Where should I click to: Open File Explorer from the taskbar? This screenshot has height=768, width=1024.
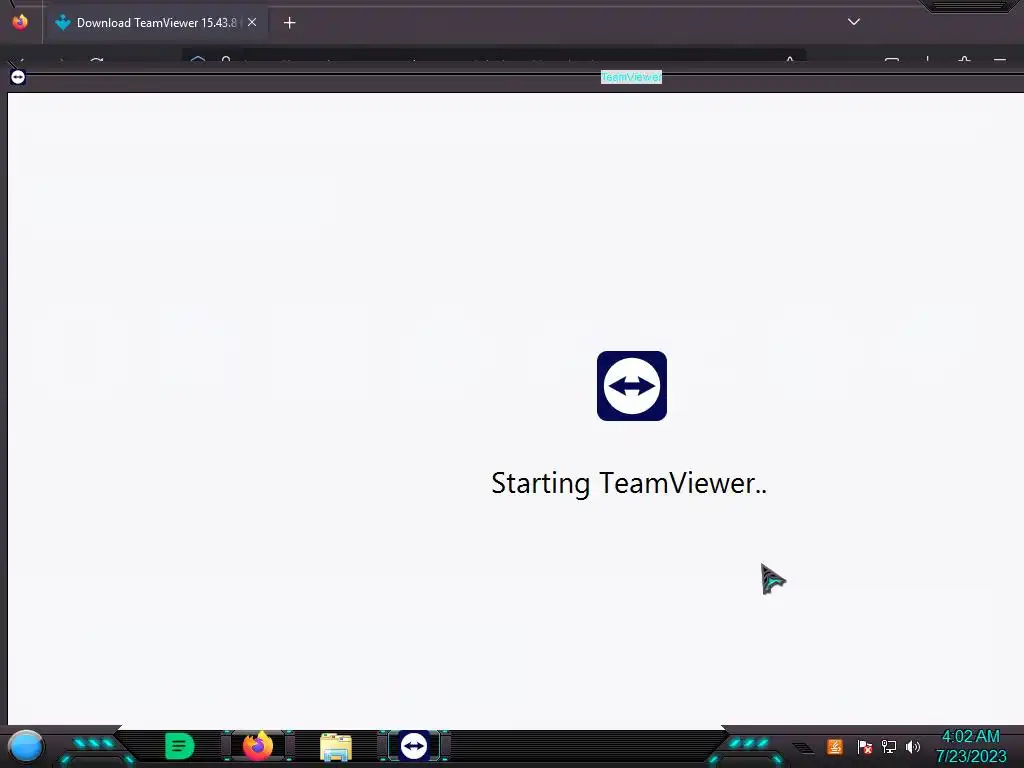[336, 747]
